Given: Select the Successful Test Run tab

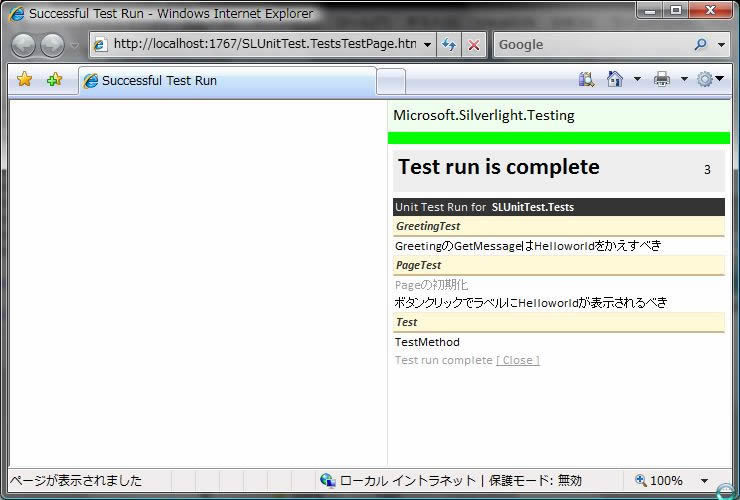Looking at the screenshot, I should tap(227, 81).
